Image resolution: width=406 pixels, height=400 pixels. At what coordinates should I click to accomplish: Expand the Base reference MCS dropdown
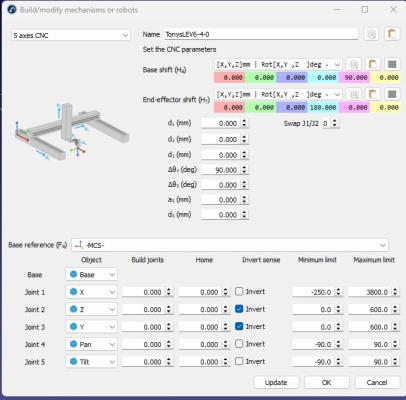(x=230, y=245)
